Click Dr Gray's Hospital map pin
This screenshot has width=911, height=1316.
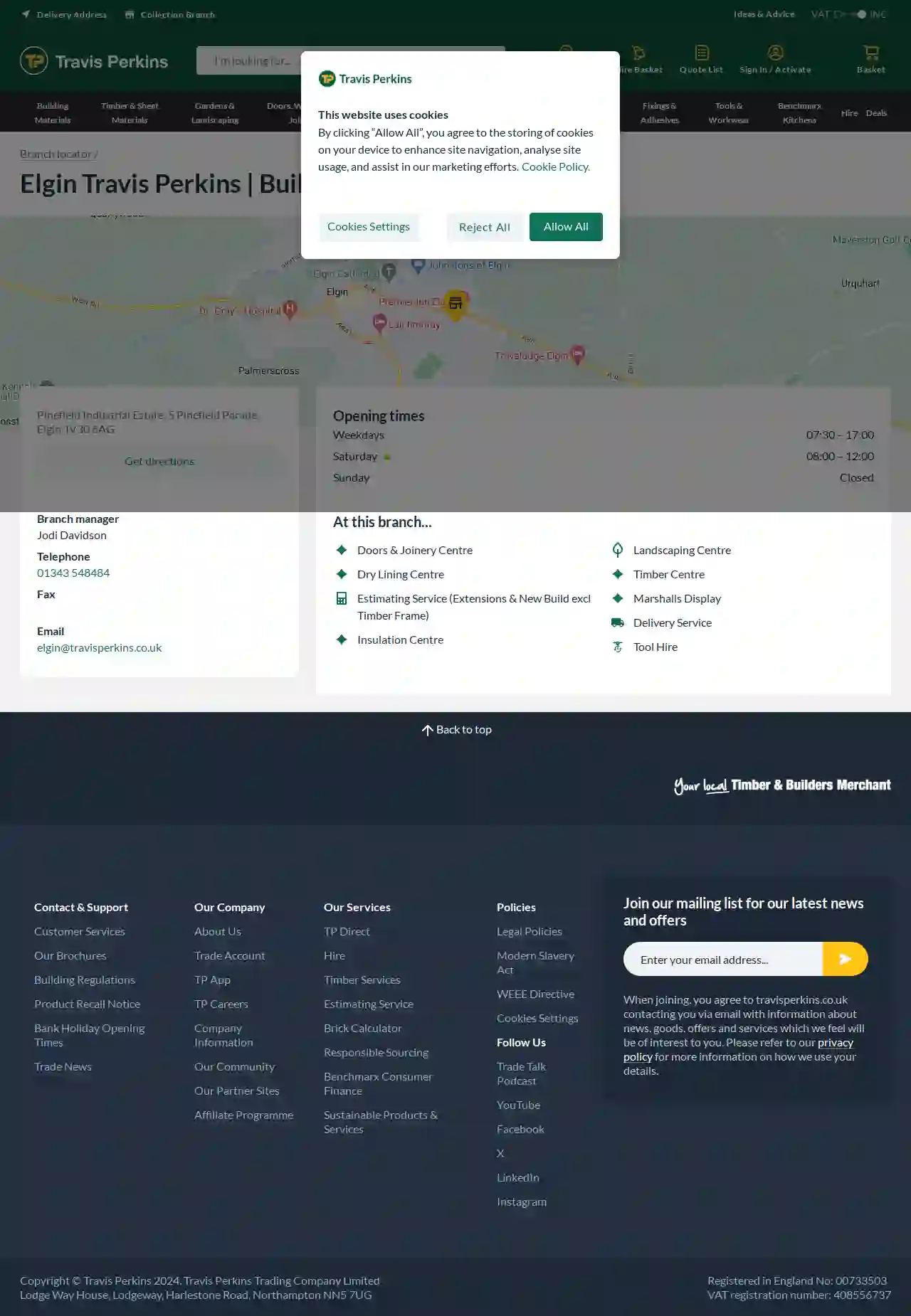point(289,309)
